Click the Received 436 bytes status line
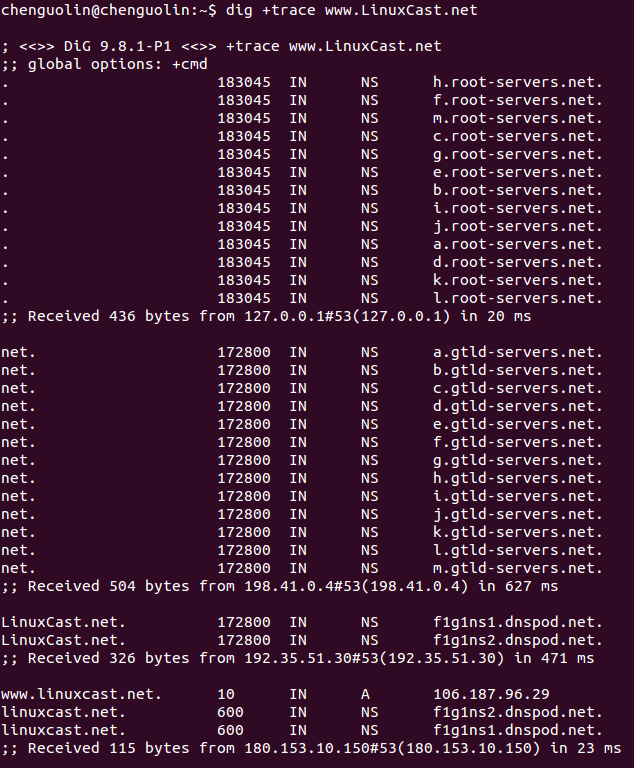Screen dimensions: 634x768 266,316
